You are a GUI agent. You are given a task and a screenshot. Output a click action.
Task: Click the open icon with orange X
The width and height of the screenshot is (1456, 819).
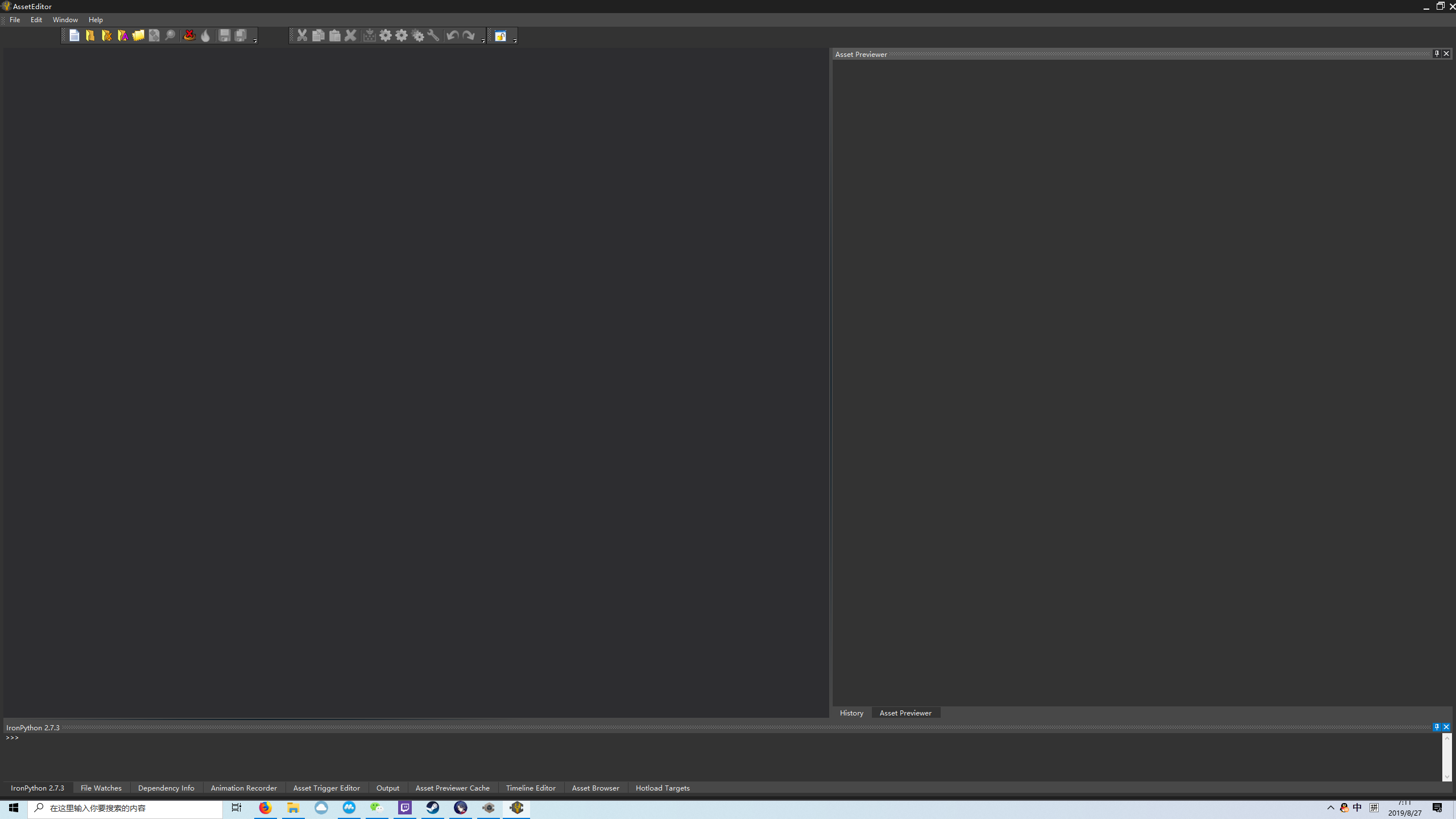click(106, 36)
